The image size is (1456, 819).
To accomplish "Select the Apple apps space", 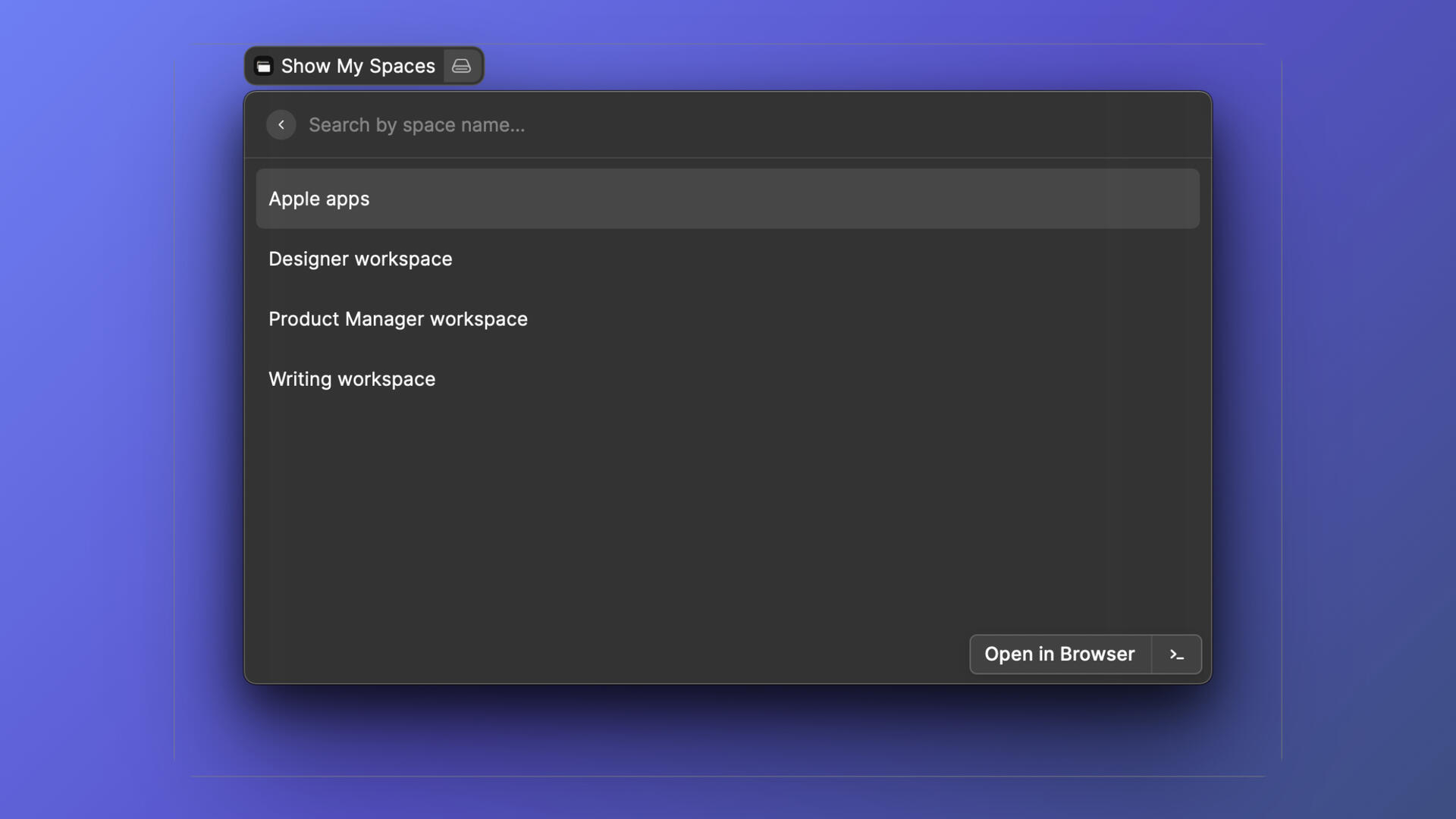I will (319, 199).
